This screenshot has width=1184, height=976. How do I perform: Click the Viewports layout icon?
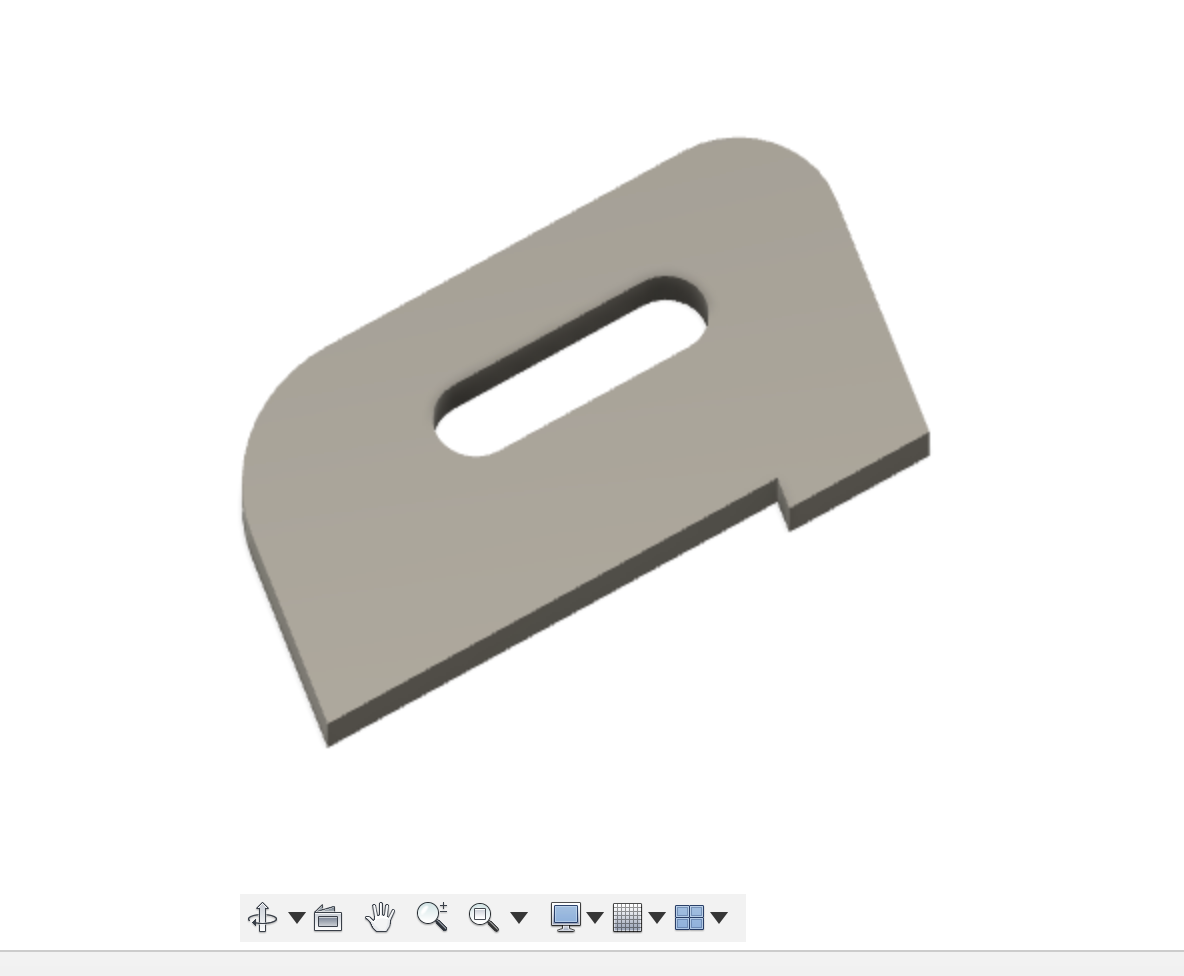689,917
